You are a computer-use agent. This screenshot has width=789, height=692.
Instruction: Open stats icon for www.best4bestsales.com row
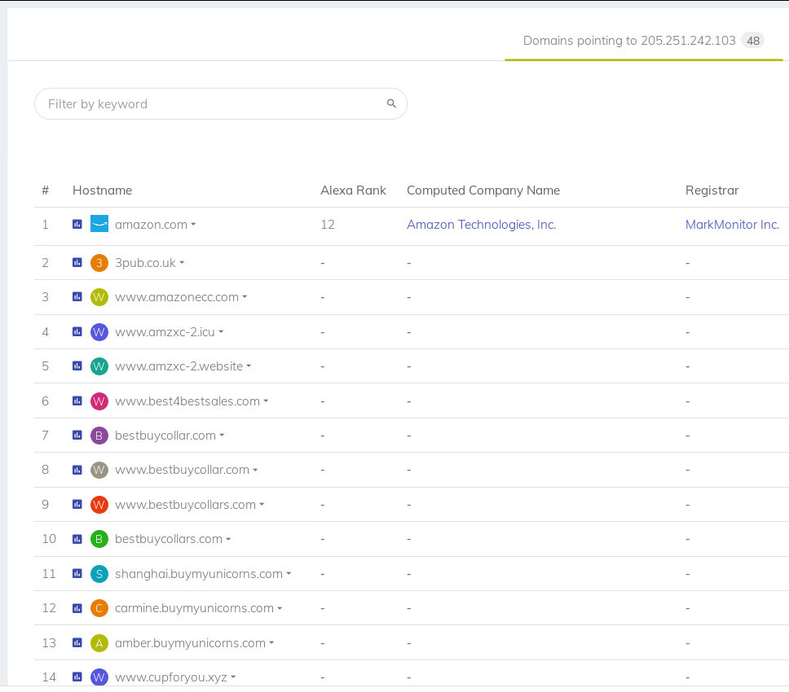click(x=77, y=401)
